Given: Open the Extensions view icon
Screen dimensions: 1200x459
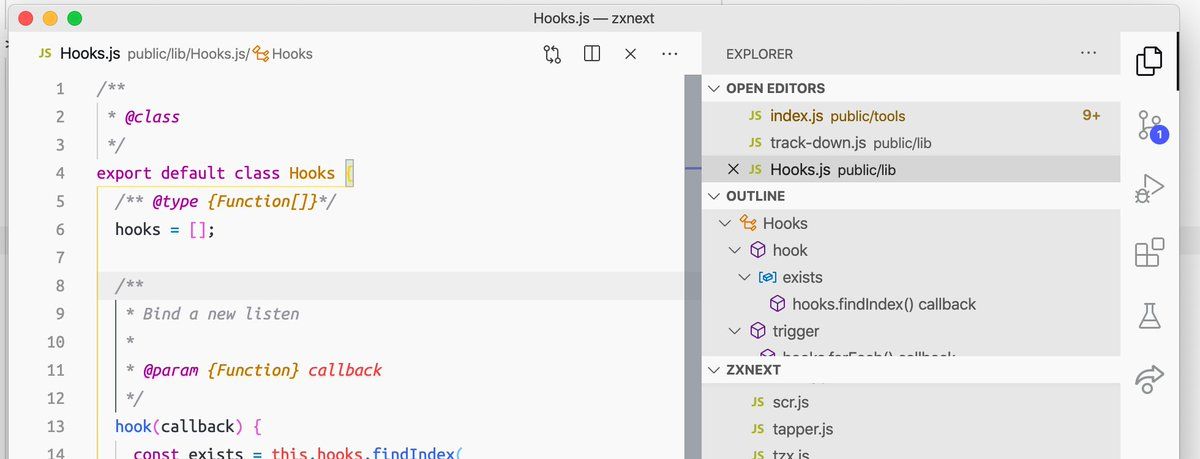Looking at the screenshot, I should coord(1150,253).
